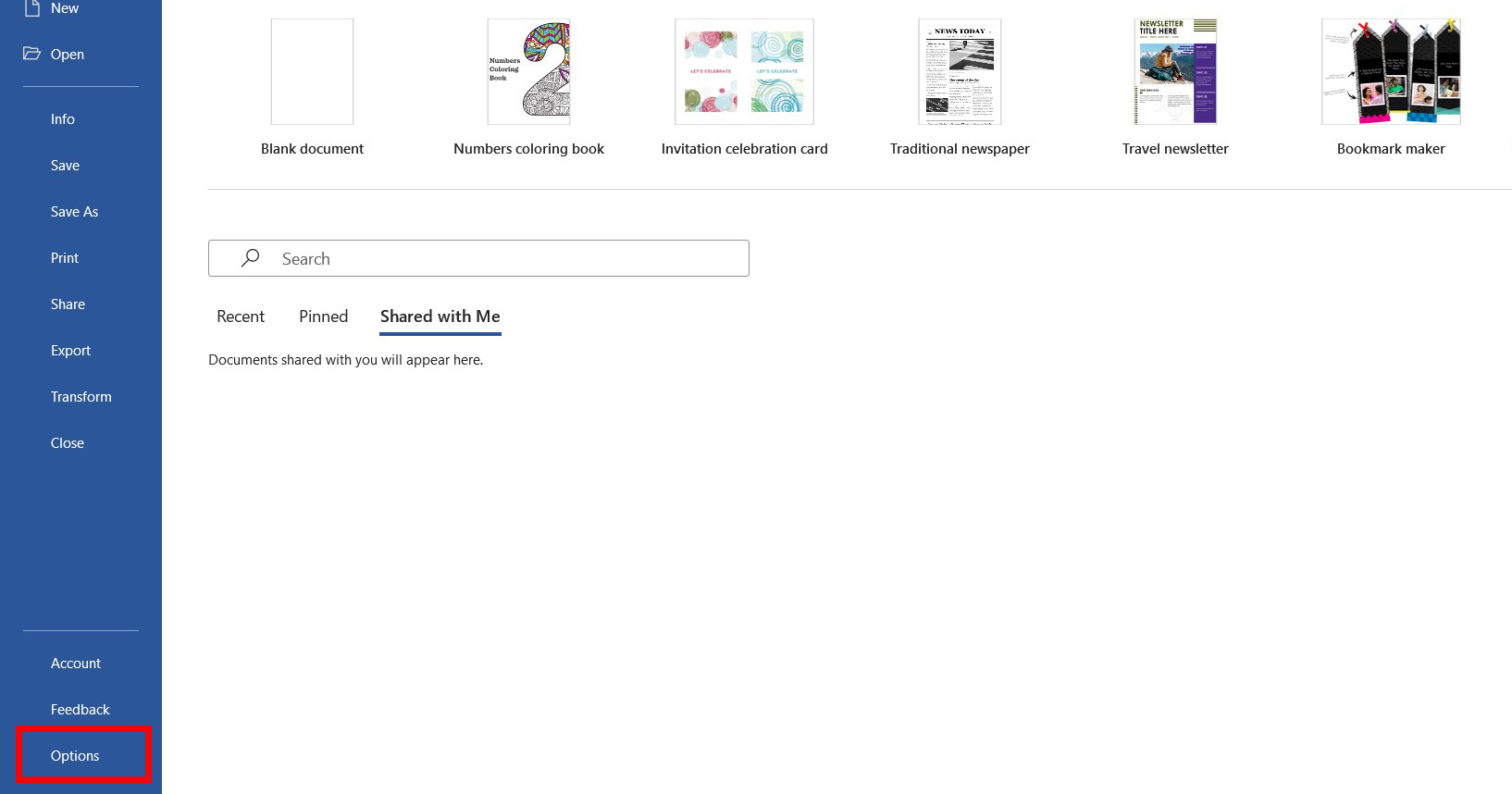Choose Transform in the sidebar
The height and width of the screenshot is (794, 1512).
click(x=81, y=397)
